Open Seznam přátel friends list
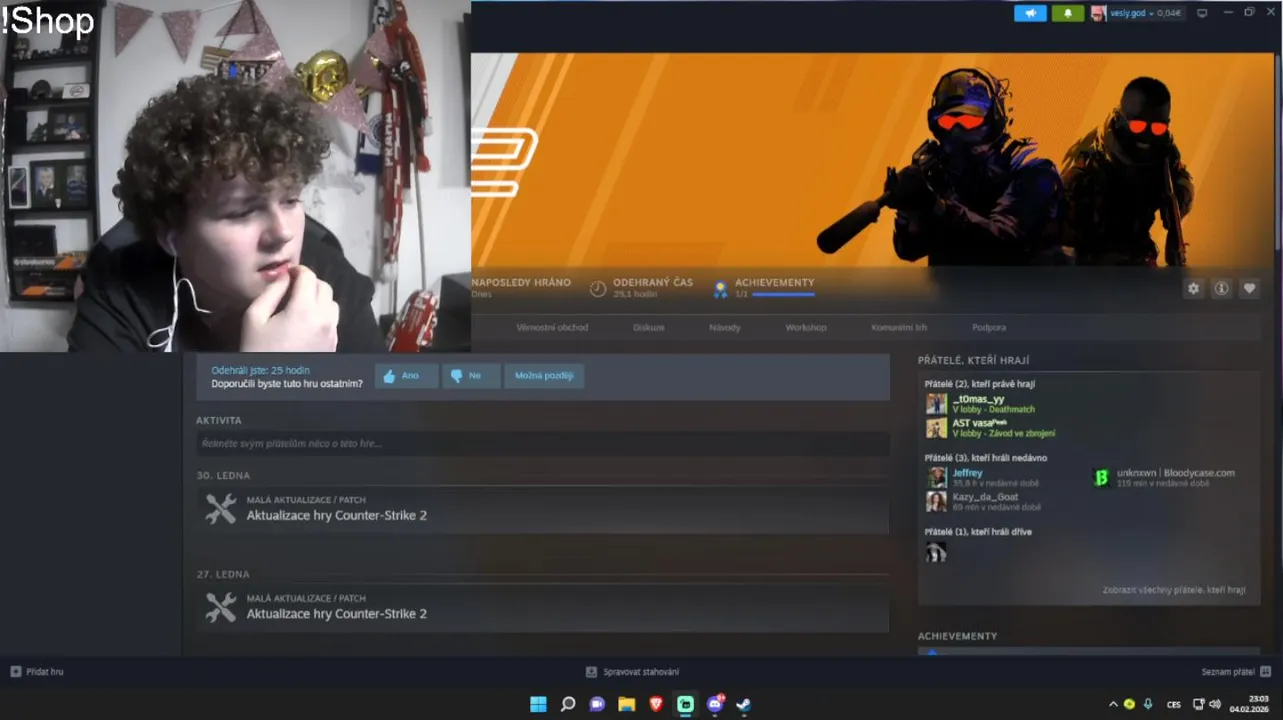The width and height of the screenshot is (1283, 720). tap(1236, 672)
